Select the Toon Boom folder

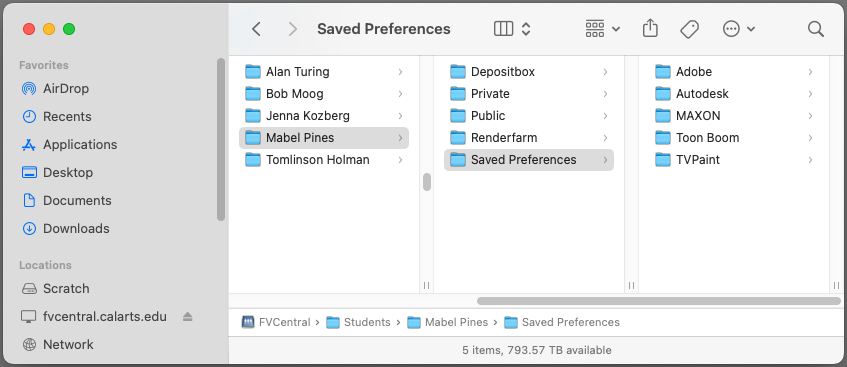pyautogui.click(x=734, y=138)
